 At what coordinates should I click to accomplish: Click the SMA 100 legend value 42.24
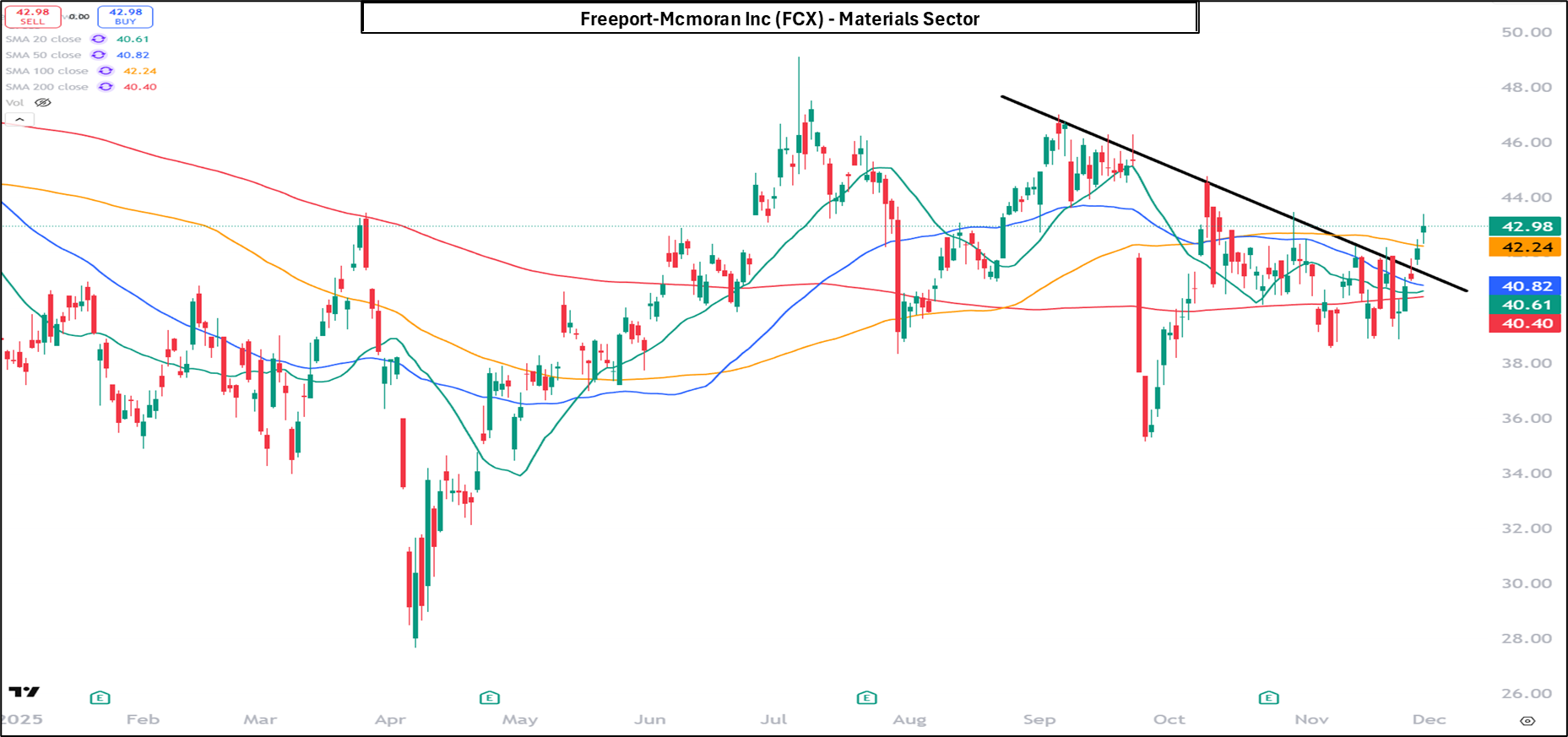[x=140, y=71]
